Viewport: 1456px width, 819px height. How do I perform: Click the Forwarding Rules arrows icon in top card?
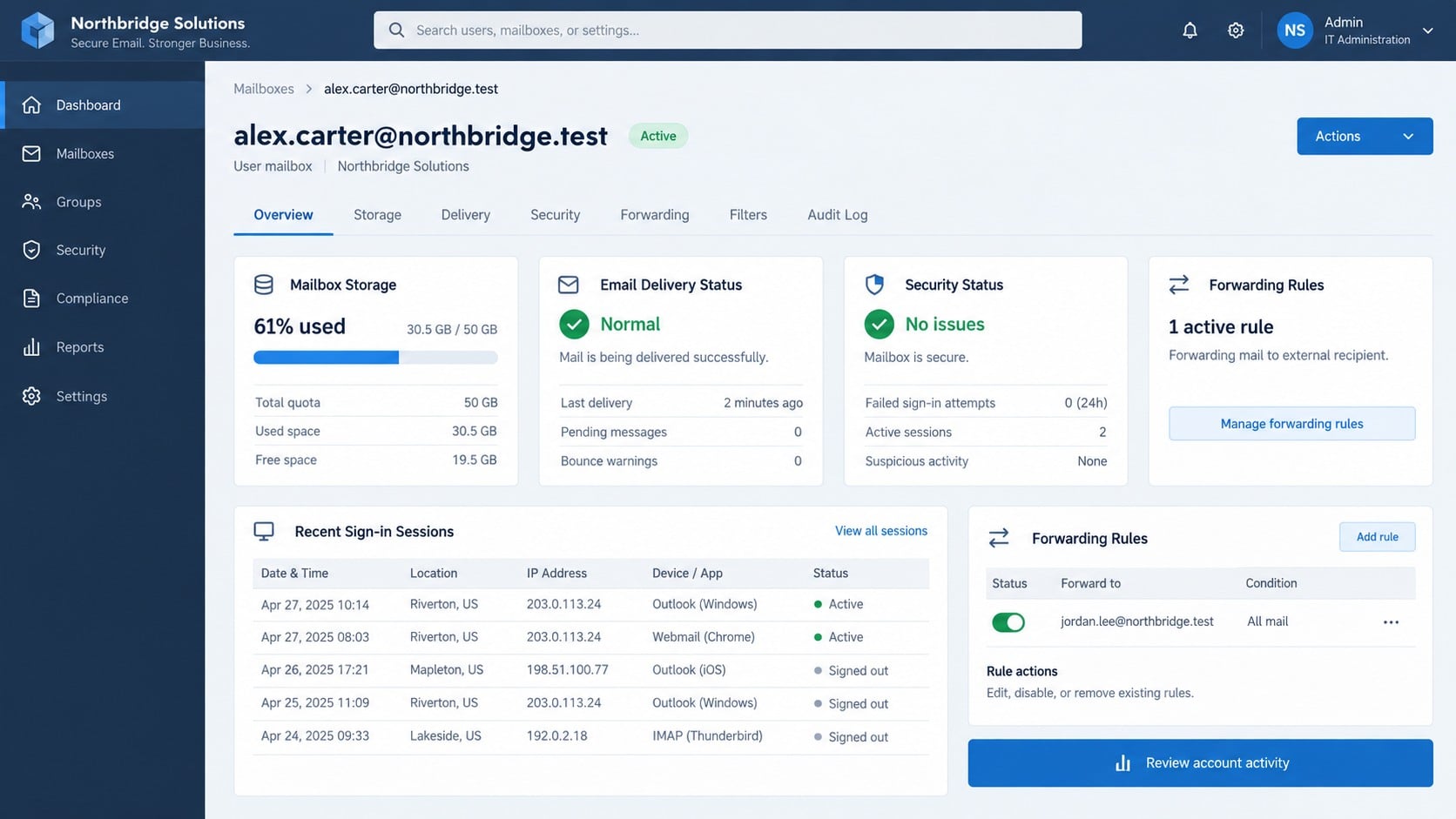(1179, 285)
